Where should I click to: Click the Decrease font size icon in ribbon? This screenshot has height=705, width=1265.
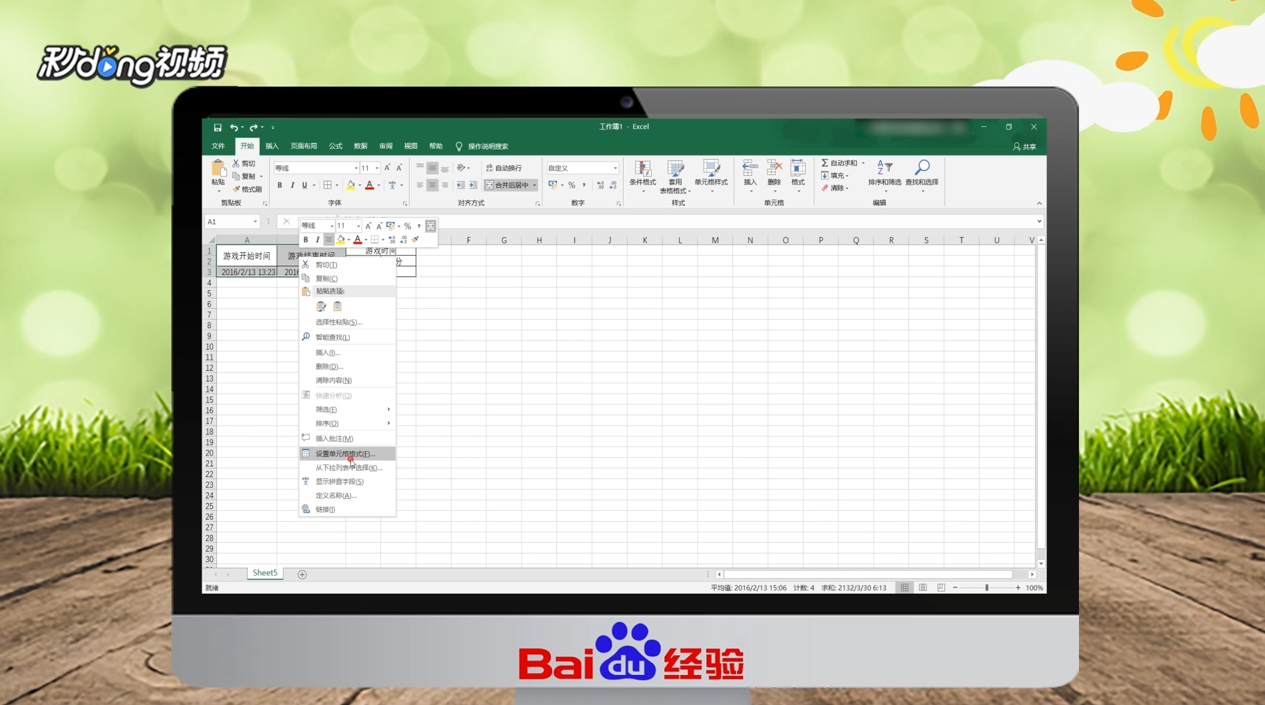pos(399,168)
